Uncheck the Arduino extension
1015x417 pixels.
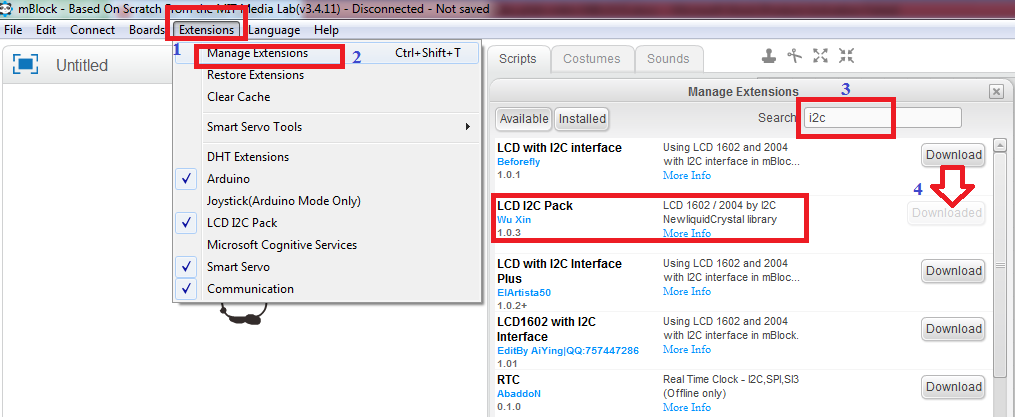[186, 179]
